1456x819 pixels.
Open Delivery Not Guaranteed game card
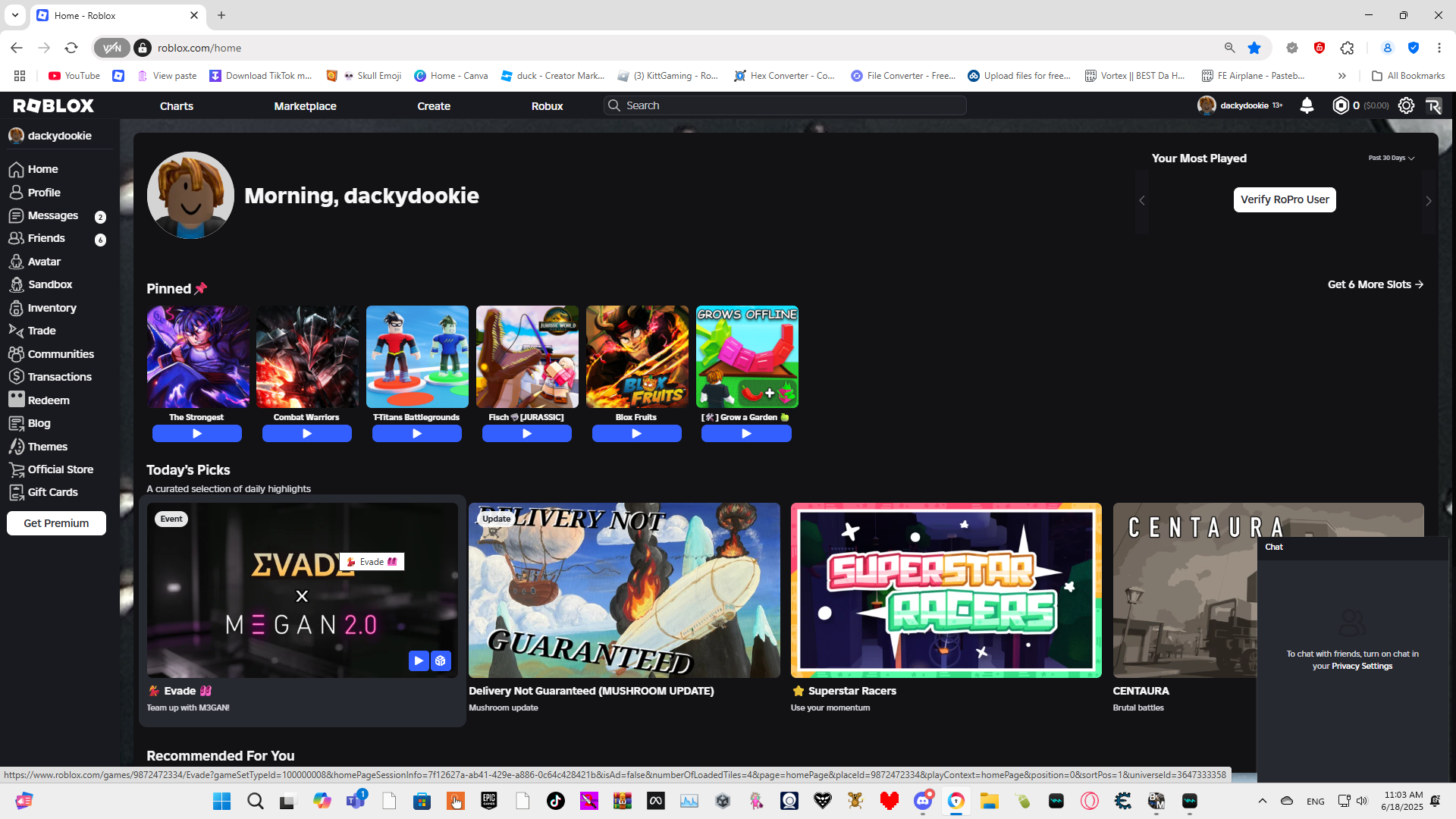click(x=624, y=590)
